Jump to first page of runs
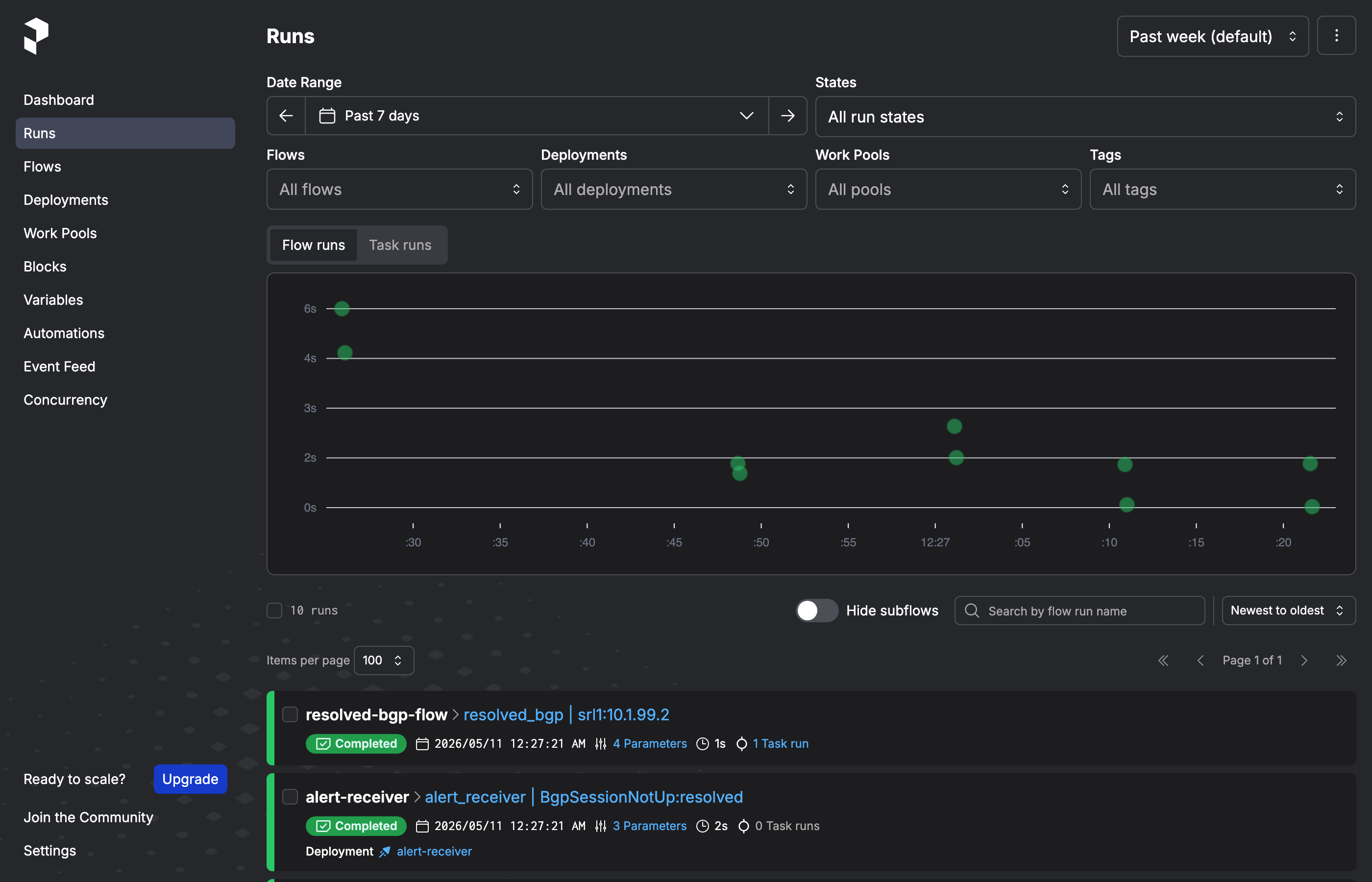This screenshot has width=1372, height=882. pyautogui.click(x=1163, y=661)
